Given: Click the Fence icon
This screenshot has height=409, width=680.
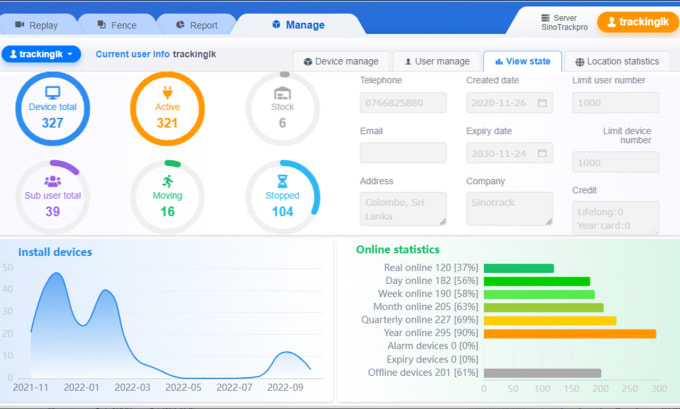Looking at the screenshot, I should (x=101, y=25).
